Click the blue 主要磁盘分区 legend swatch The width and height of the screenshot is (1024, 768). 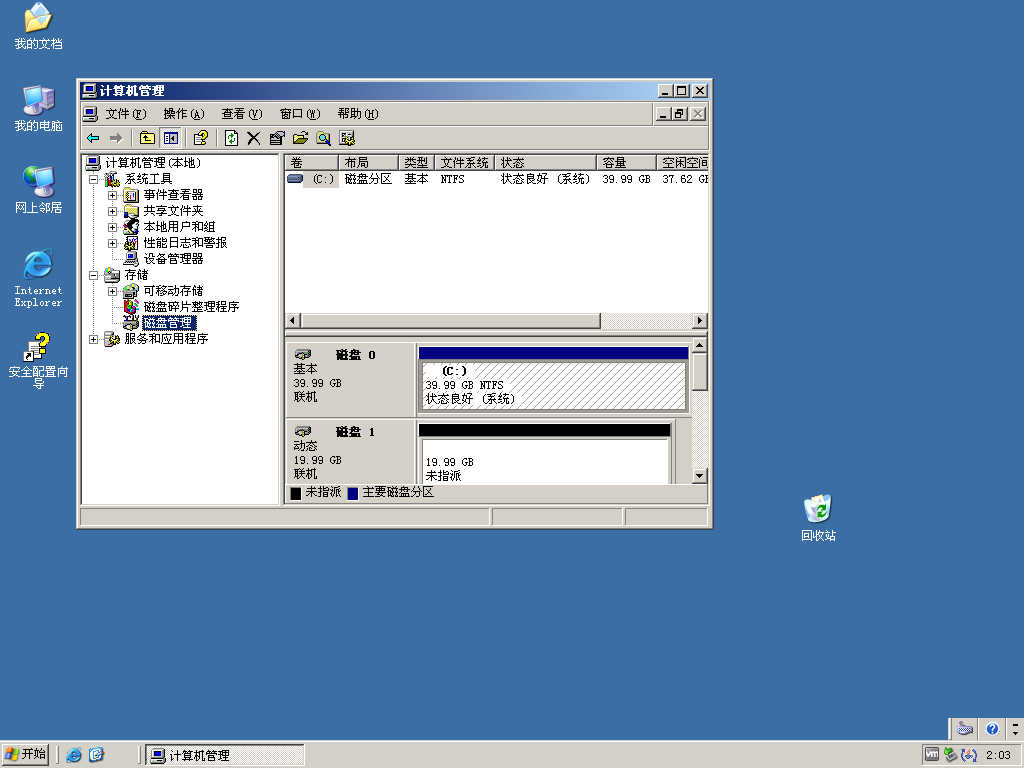353,493
